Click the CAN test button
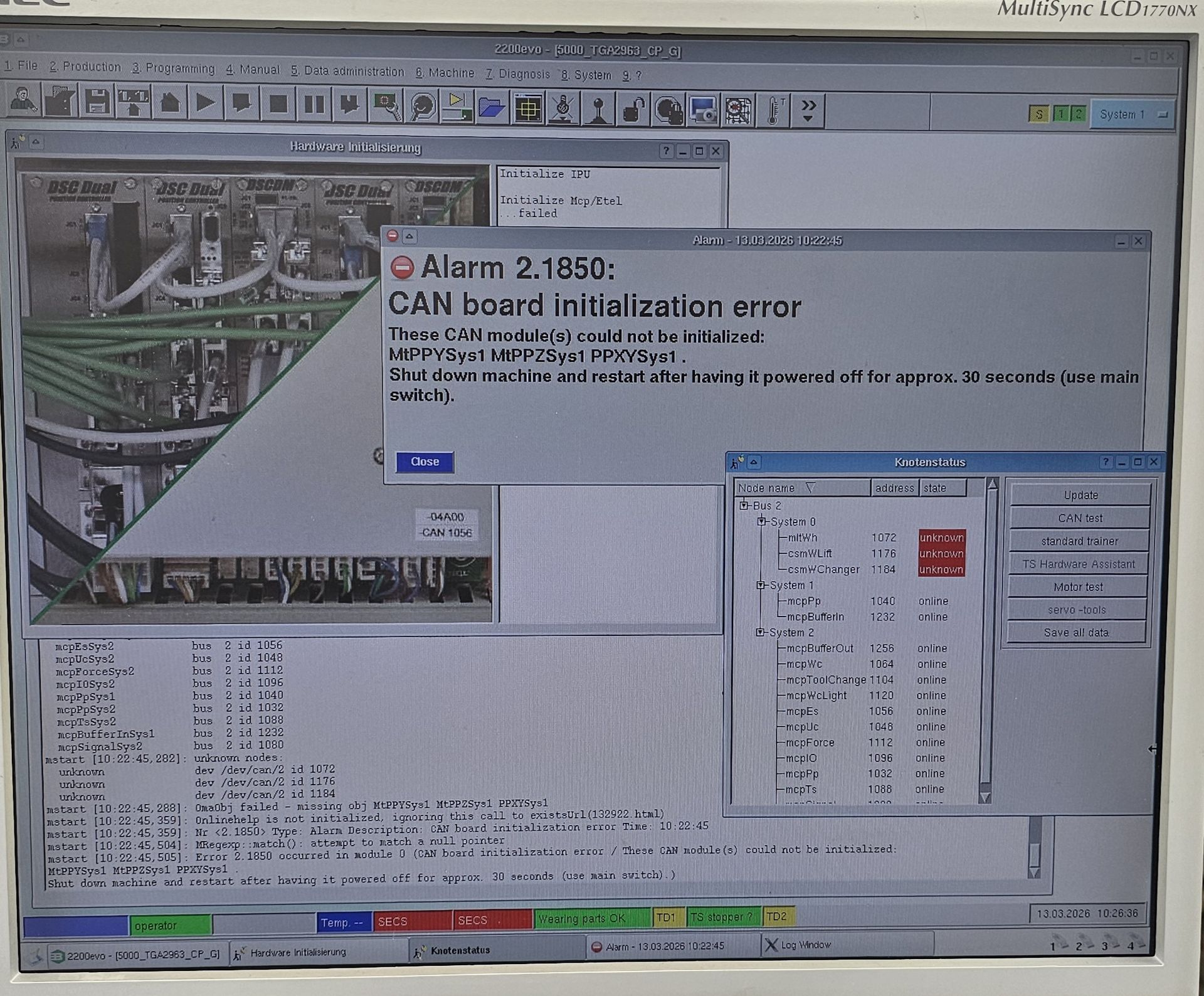This screenshot has width=1204, height=996. [x=1079, y=518]
